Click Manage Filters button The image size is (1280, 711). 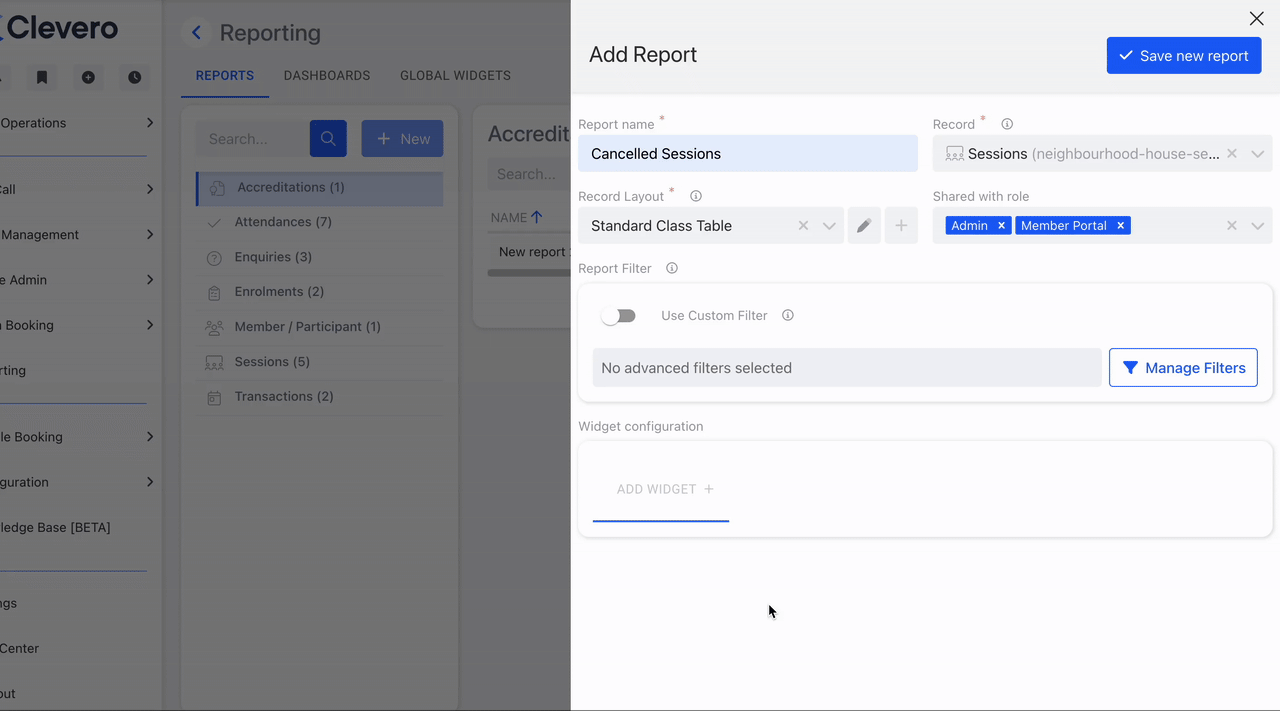1183,368
